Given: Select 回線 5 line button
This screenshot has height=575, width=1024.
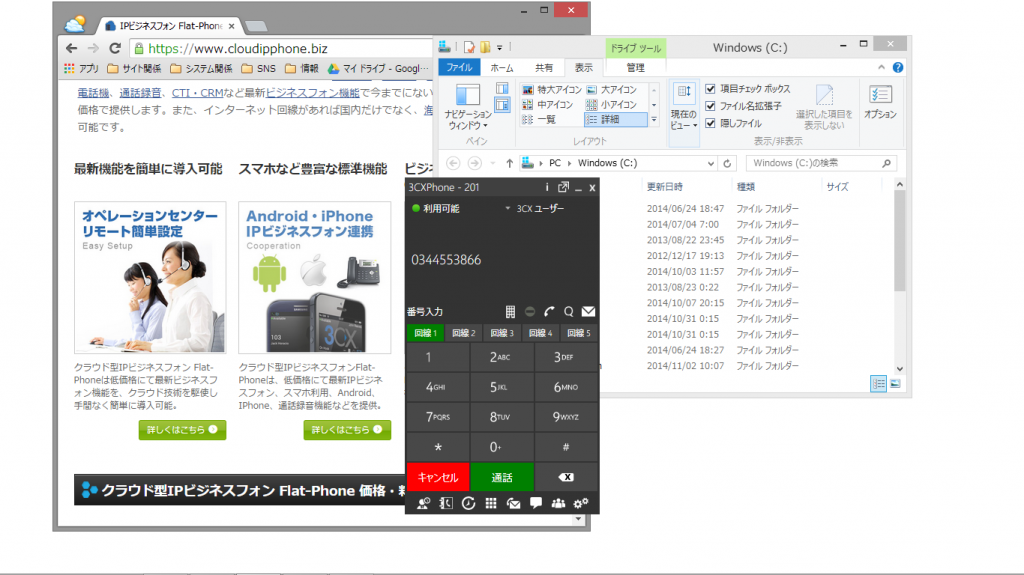Looking at the screenshot, I should (579, 333).
